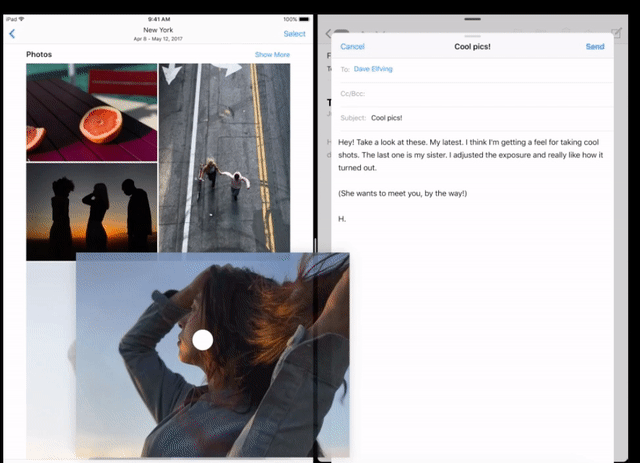This screenshot has width=640, height=463.
Task: Tap the compose icon behind the mail sheet
Action: 617,33
